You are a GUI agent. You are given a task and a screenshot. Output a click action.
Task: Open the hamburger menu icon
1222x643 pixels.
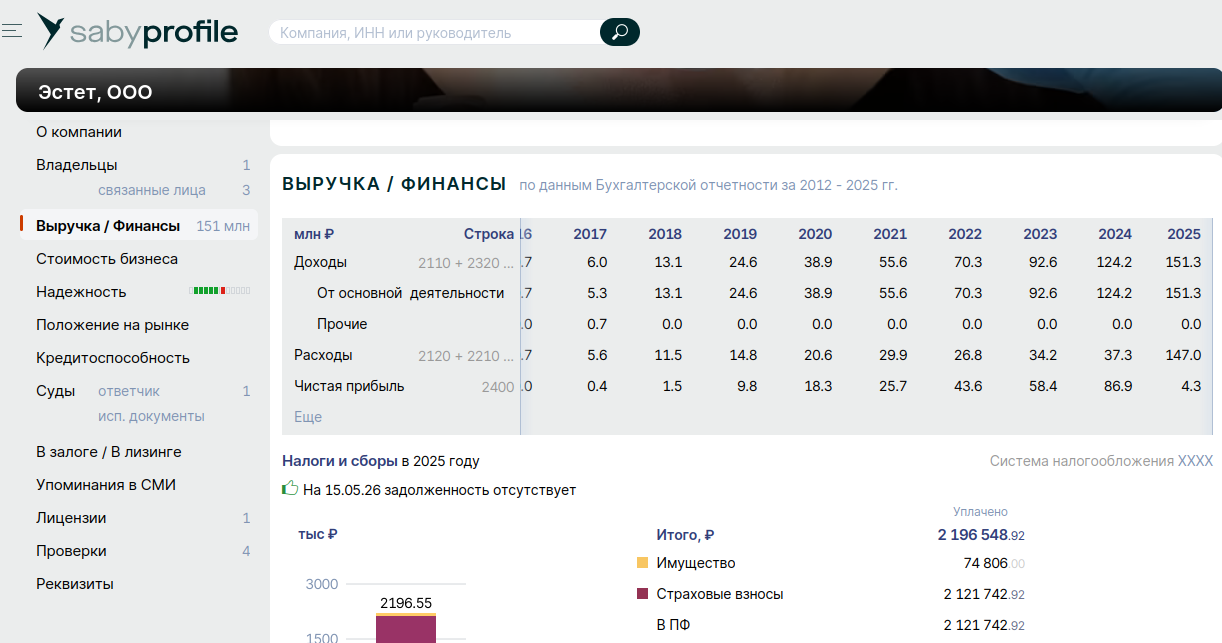(12, 32)
